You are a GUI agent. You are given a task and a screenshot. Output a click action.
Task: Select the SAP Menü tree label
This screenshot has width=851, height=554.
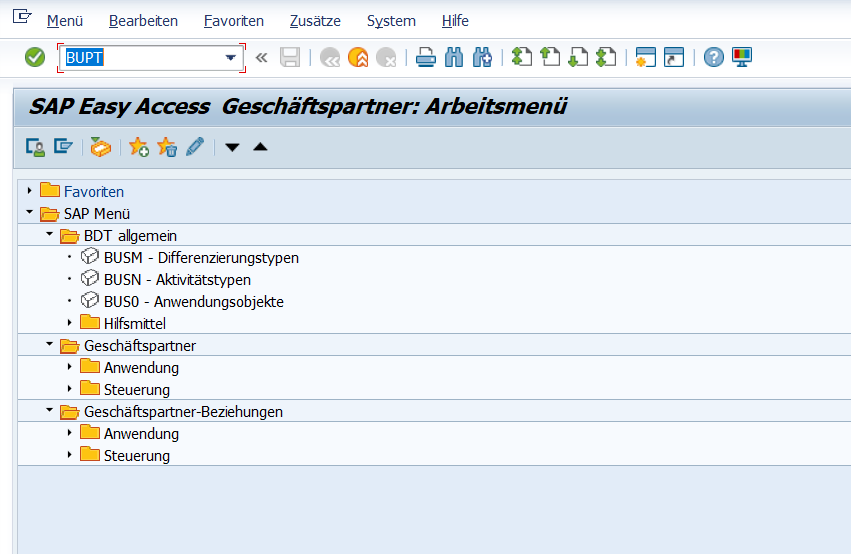pos(97,214)
